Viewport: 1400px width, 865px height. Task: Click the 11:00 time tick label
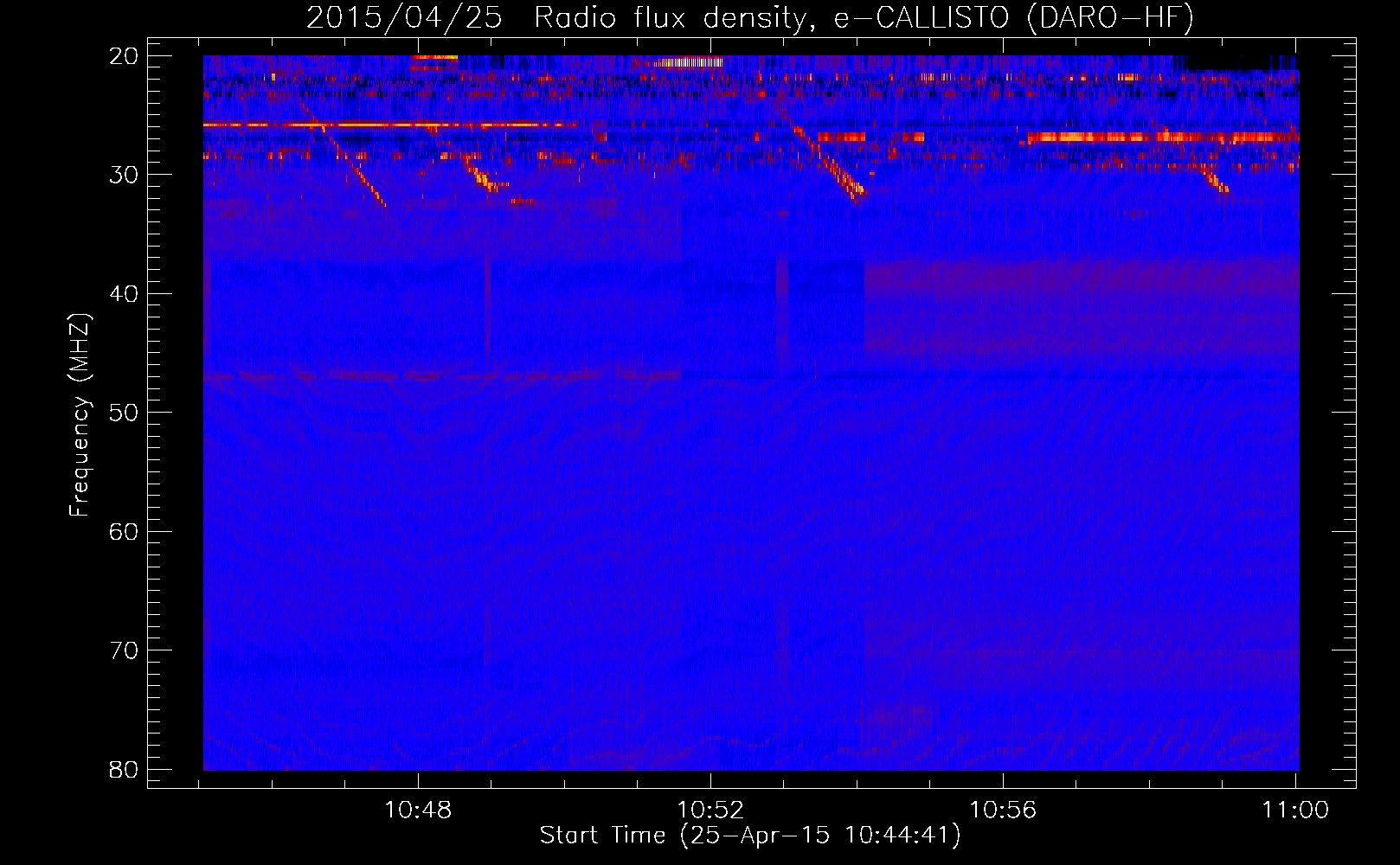[1295, 811]
